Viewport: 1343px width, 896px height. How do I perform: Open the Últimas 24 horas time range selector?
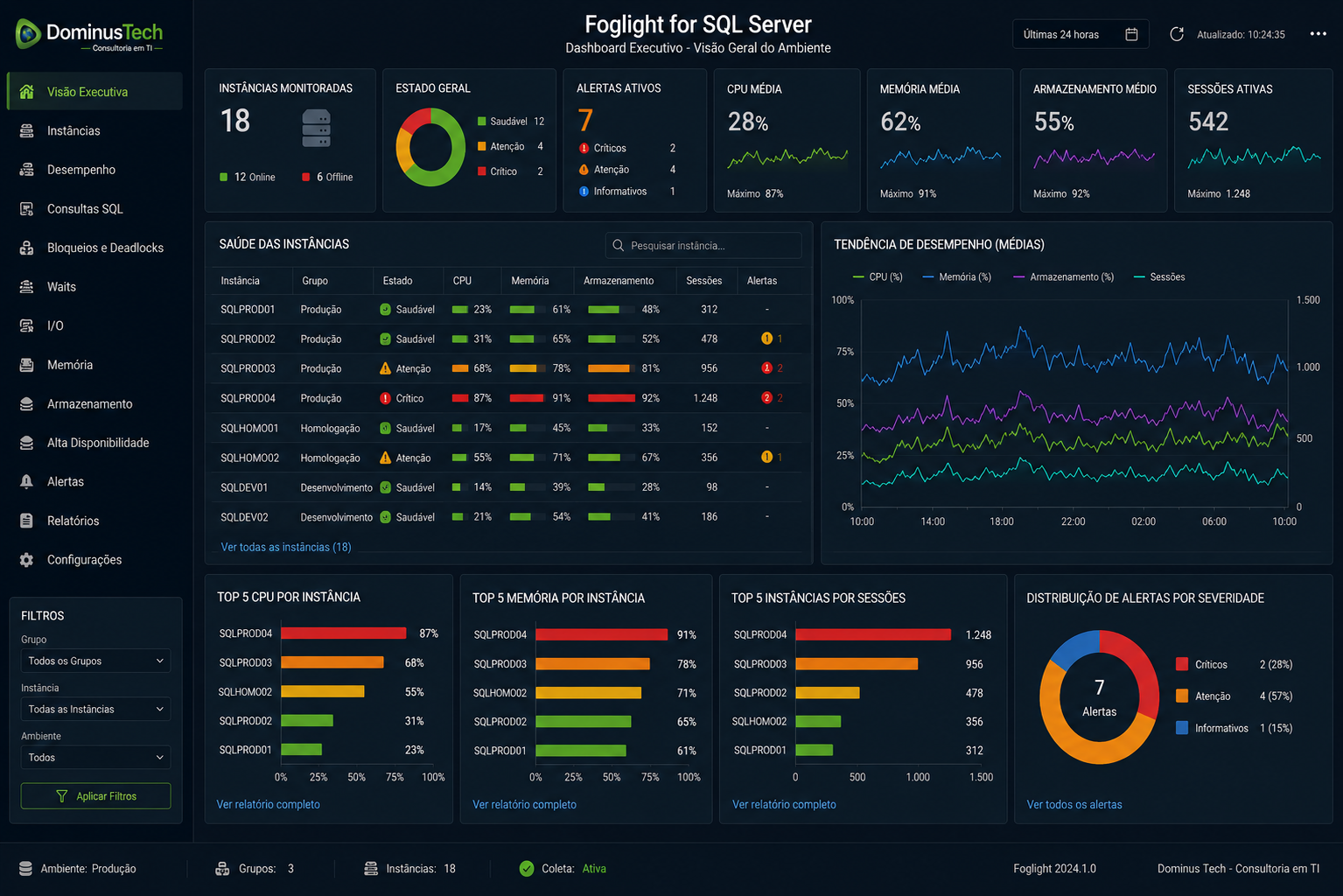[x=1081, y=34]
